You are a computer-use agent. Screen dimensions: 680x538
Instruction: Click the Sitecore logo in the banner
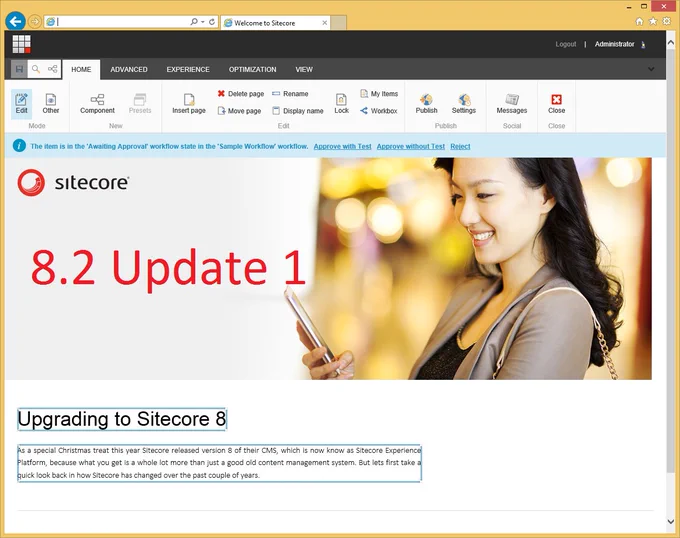[x=73, y=183]
